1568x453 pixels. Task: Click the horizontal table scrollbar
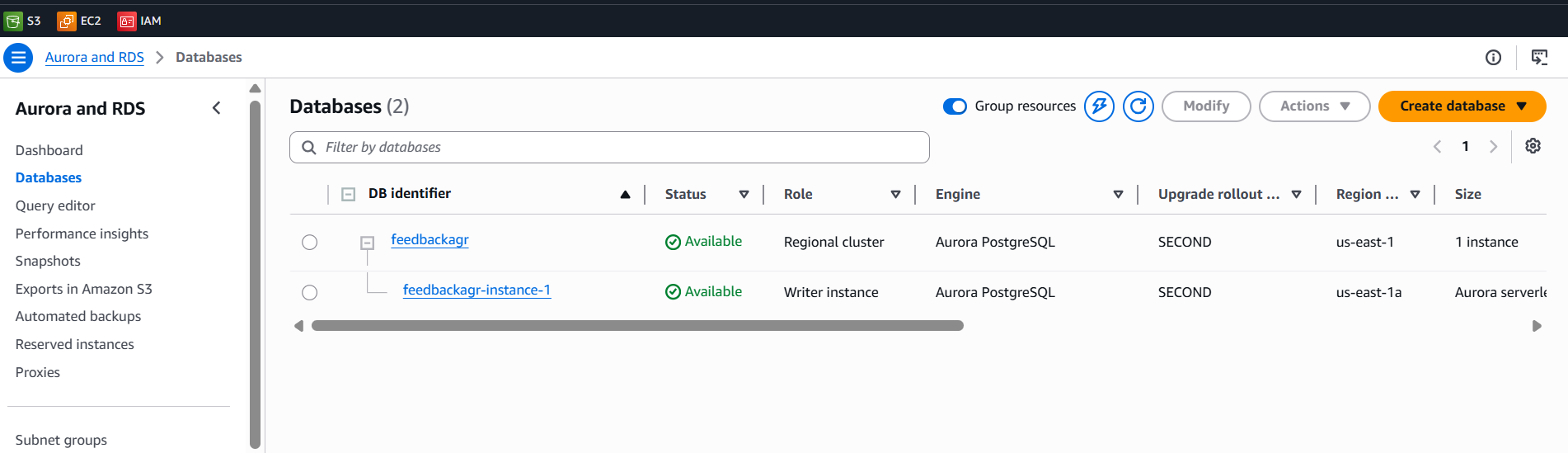click(x=637, y=326)
